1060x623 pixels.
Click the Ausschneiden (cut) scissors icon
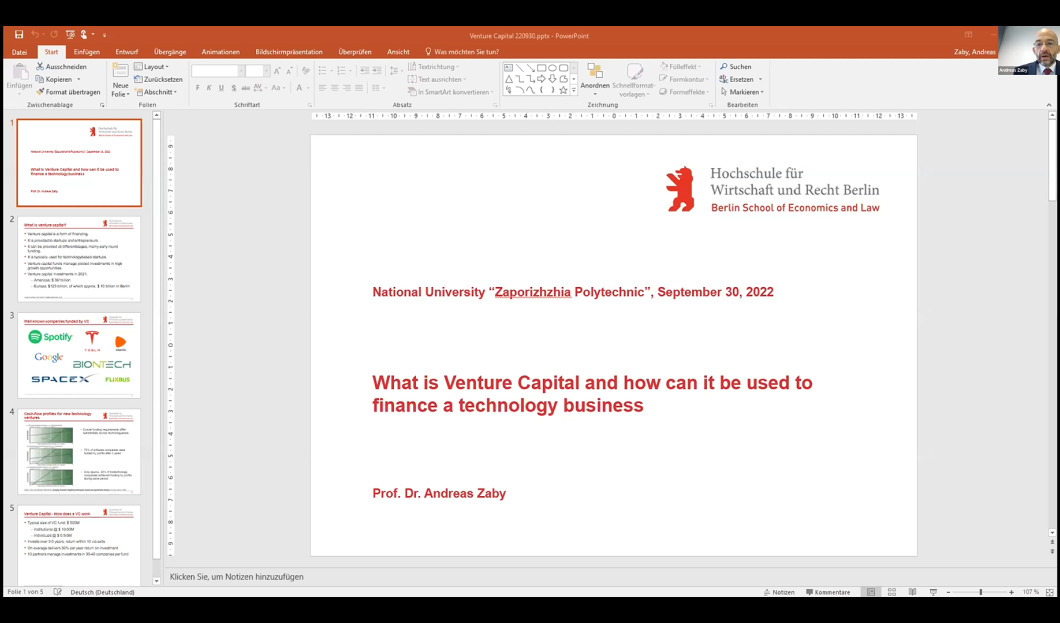click(x=40, y=67)
